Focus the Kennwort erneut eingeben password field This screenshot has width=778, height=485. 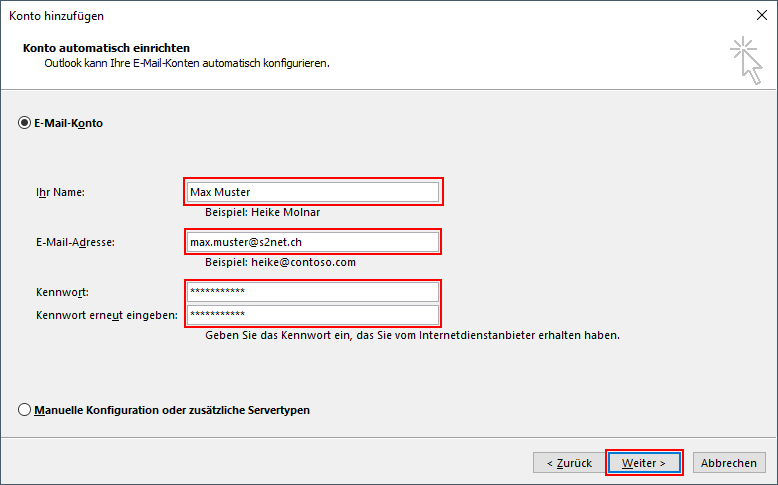click(x=313, y=315)
